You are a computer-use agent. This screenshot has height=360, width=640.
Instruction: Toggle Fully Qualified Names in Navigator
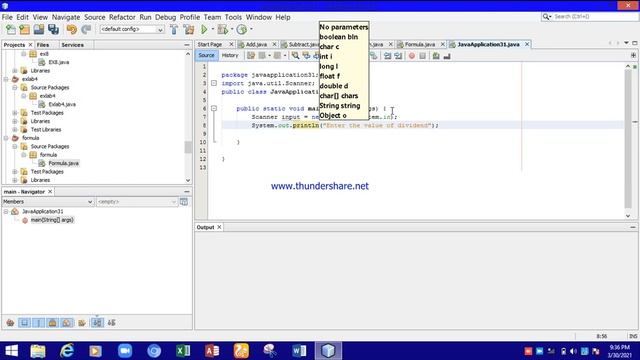pos(82,323)
